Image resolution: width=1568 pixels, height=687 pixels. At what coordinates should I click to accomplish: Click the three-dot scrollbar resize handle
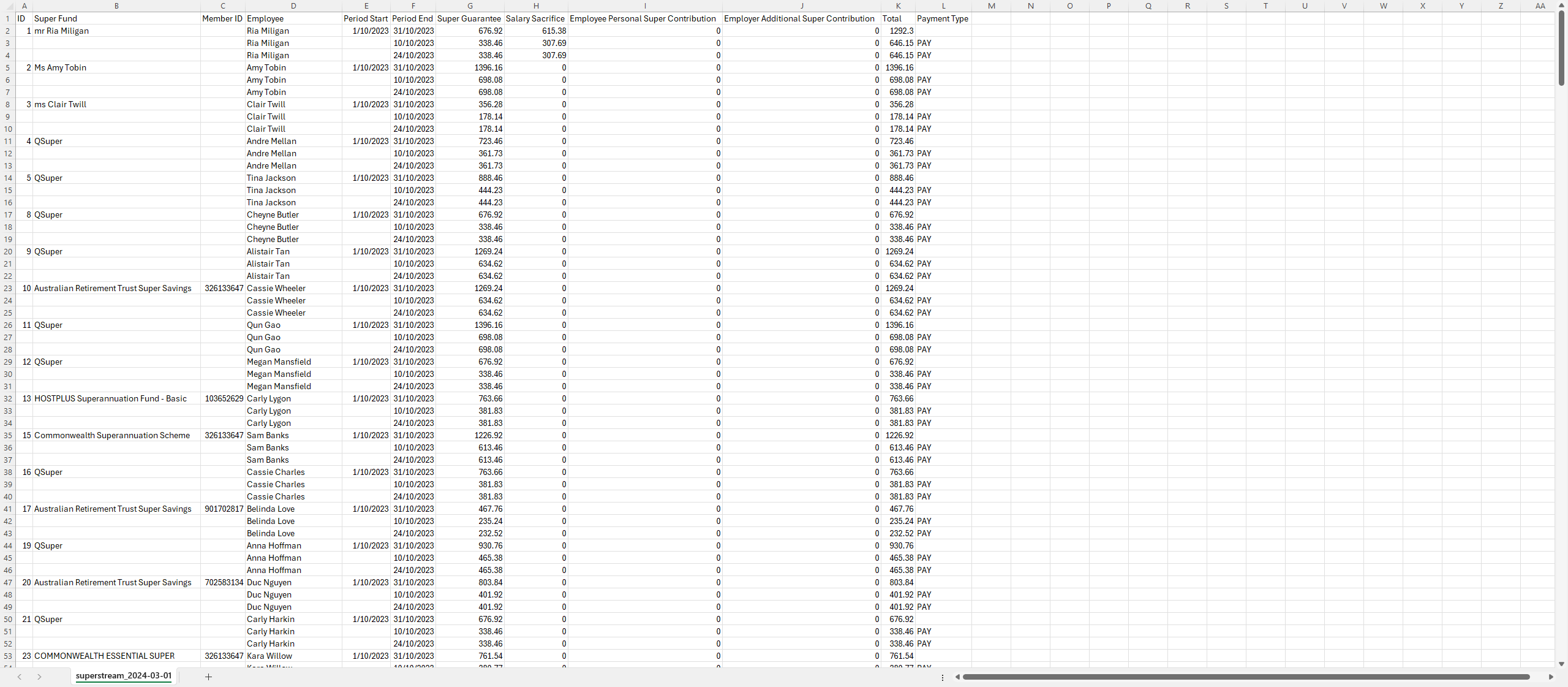click(x=942, y=677)
